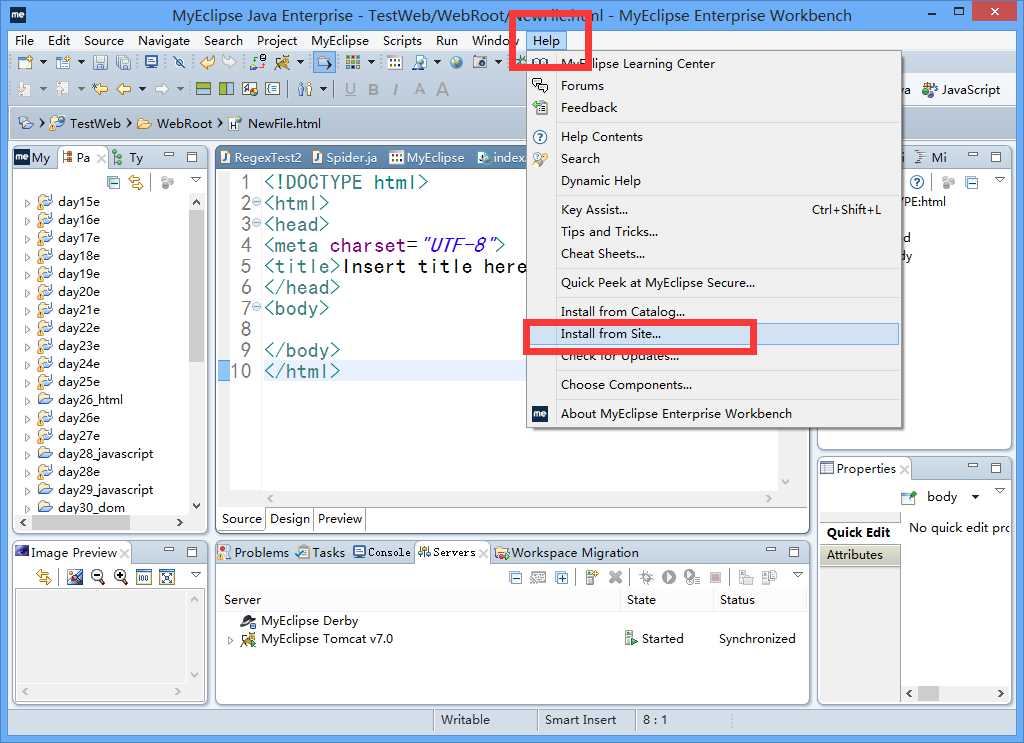Select Quick Edit section in Properties
The image size is (1024, 743).
point(859,532)
